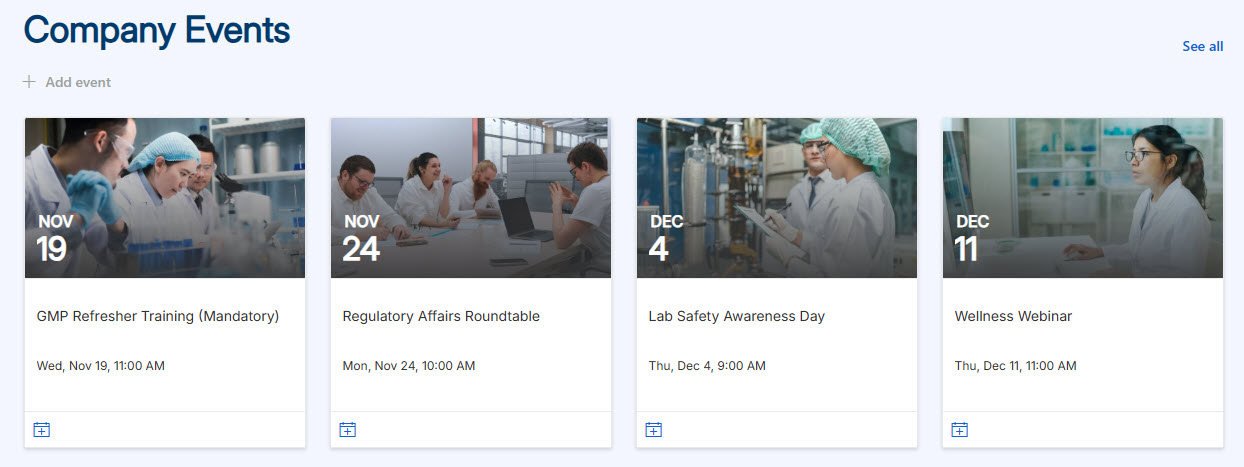Image resolution: width=1244 pixels, height=467 pixels.
Task: Open the Wellness Webinar event title
Action: tap(1013, 316)
